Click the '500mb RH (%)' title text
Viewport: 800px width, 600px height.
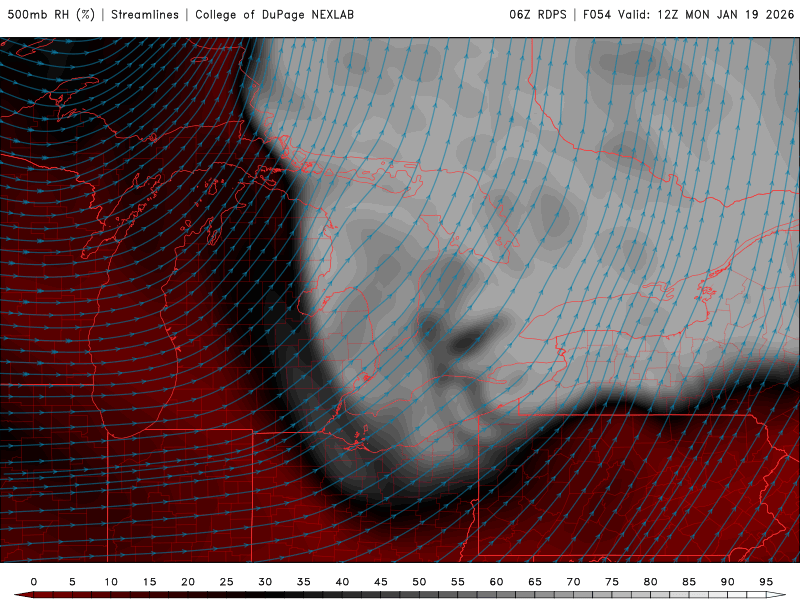tap(51, 15)
